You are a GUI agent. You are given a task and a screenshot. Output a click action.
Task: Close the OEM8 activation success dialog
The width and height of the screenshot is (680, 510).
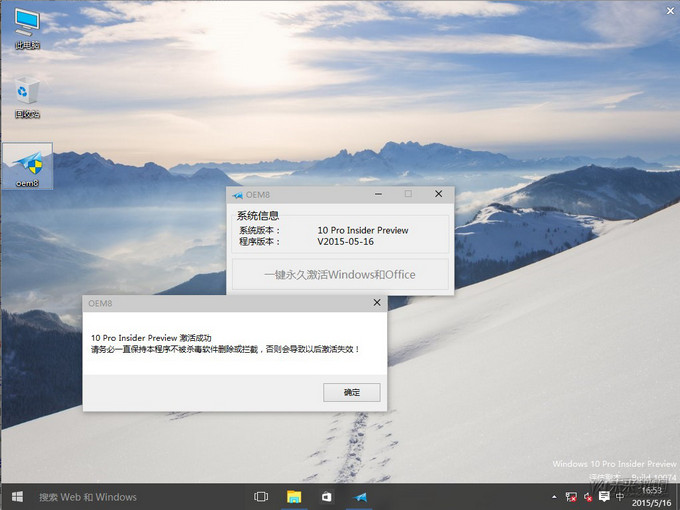click(377, 302)
